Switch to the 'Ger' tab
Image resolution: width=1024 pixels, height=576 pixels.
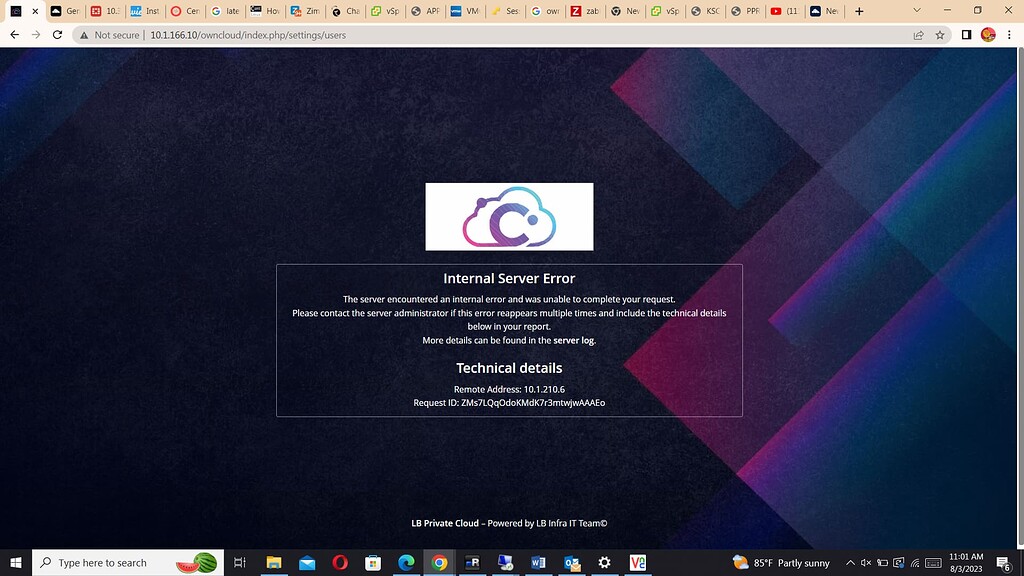pos(65,11)
